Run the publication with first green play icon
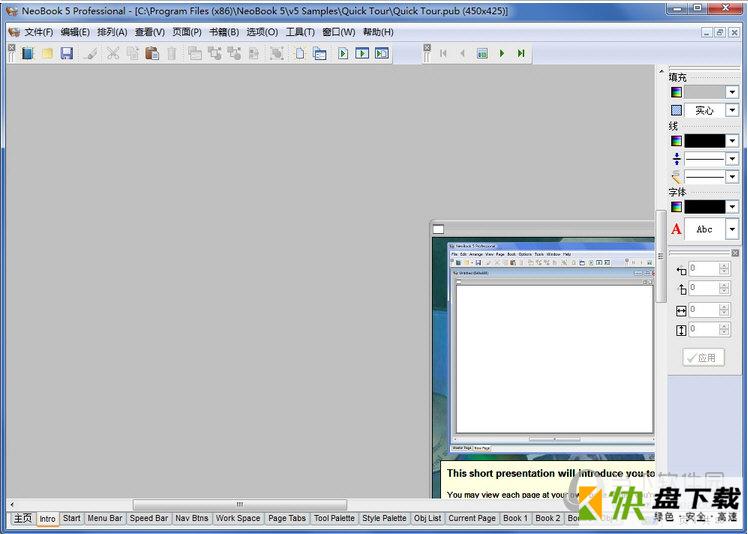 pos(343,53)
